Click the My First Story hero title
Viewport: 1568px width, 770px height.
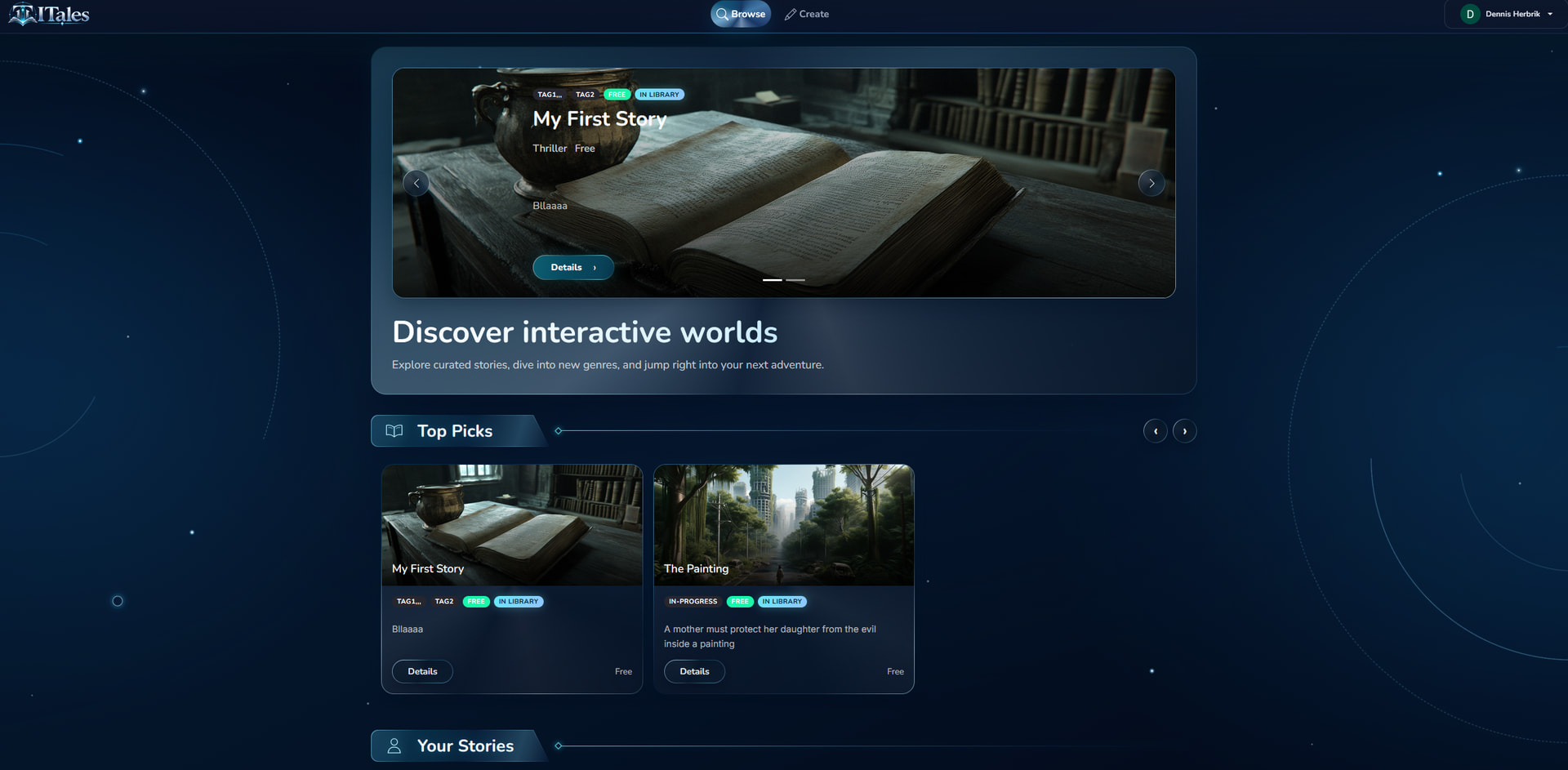click(x=599, y=119)
